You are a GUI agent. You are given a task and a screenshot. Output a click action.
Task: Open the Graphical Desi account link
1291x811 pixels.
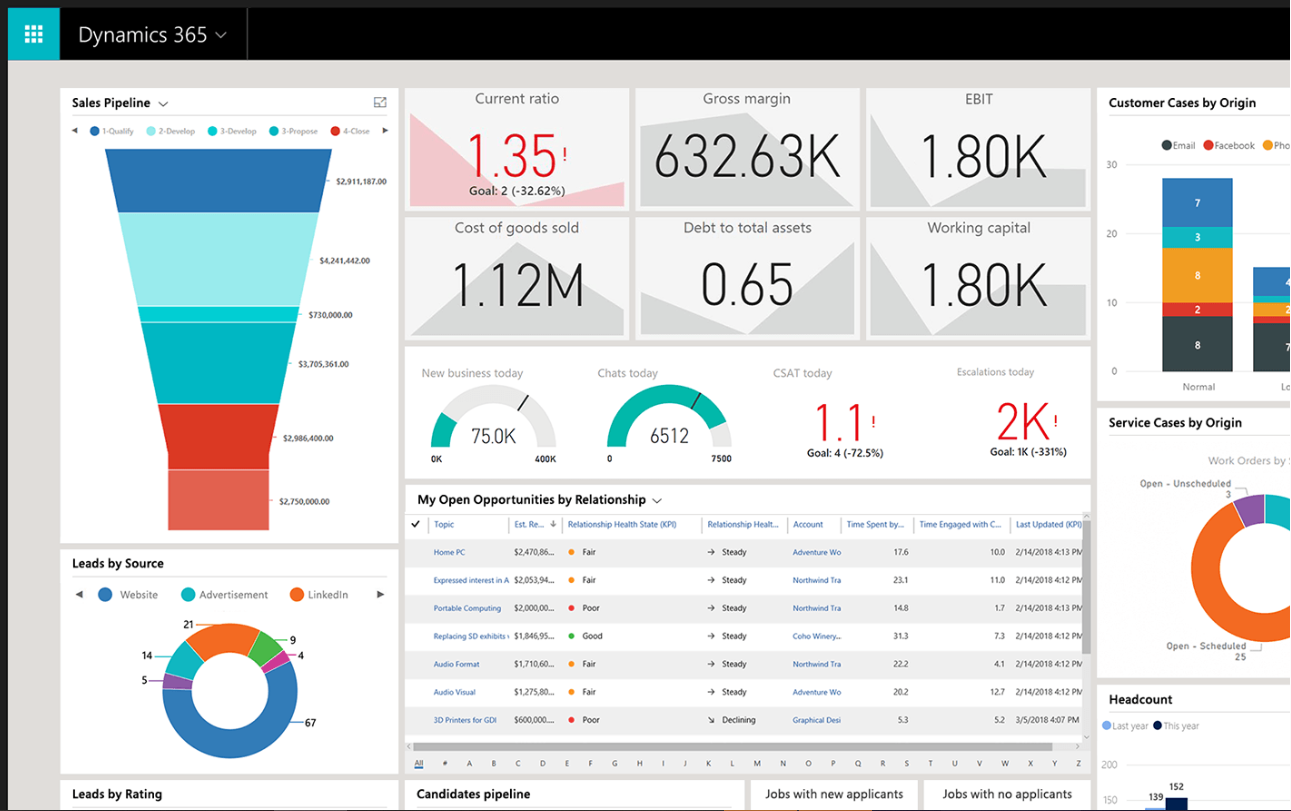817,720
